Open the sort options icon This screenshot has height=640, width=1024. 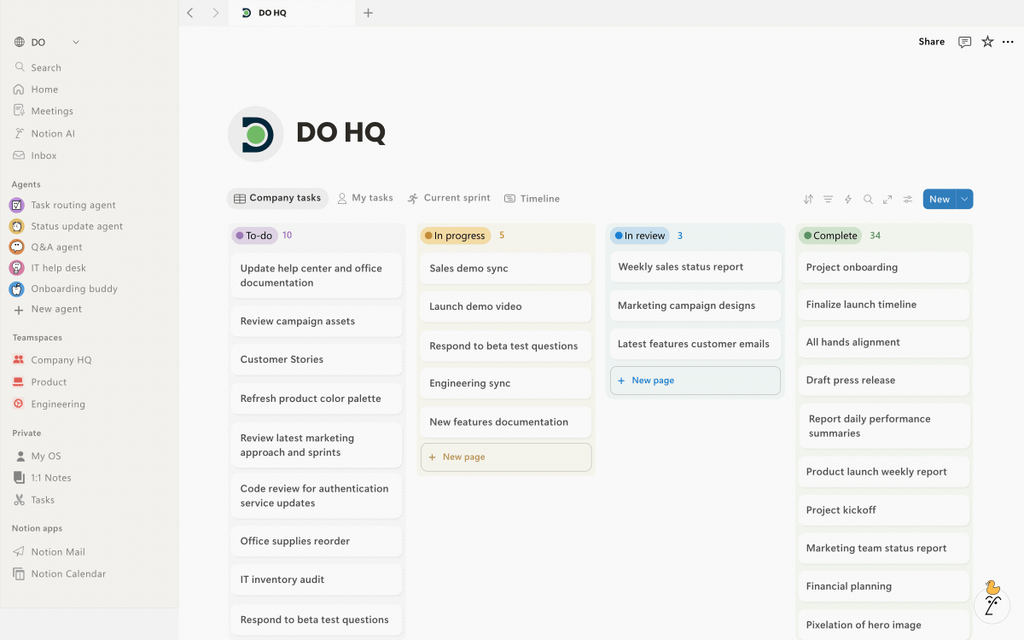click(x=808, y=199)
